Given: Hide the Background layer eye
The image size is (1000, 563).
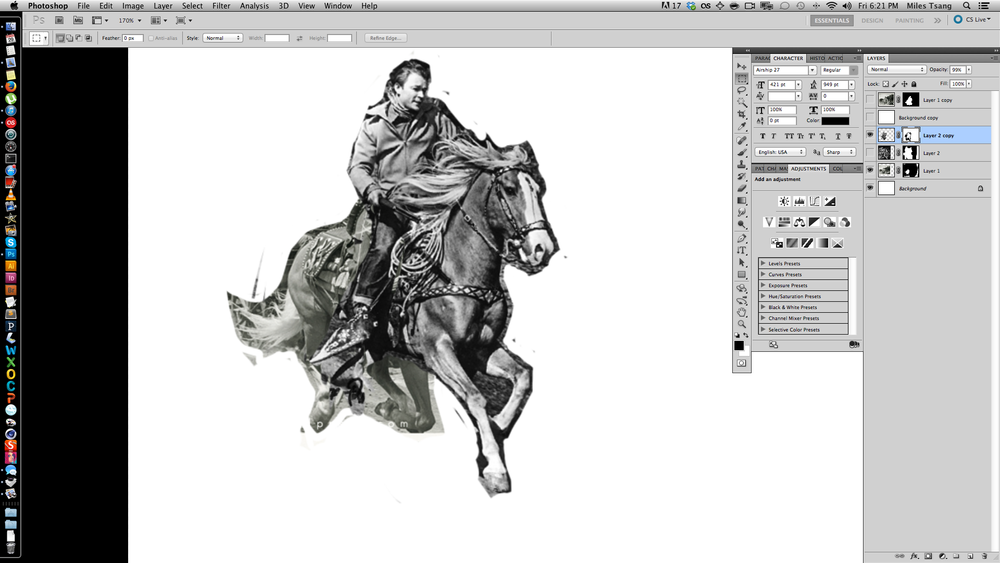Looking at the screenshot, I should (x=870, y=188).
